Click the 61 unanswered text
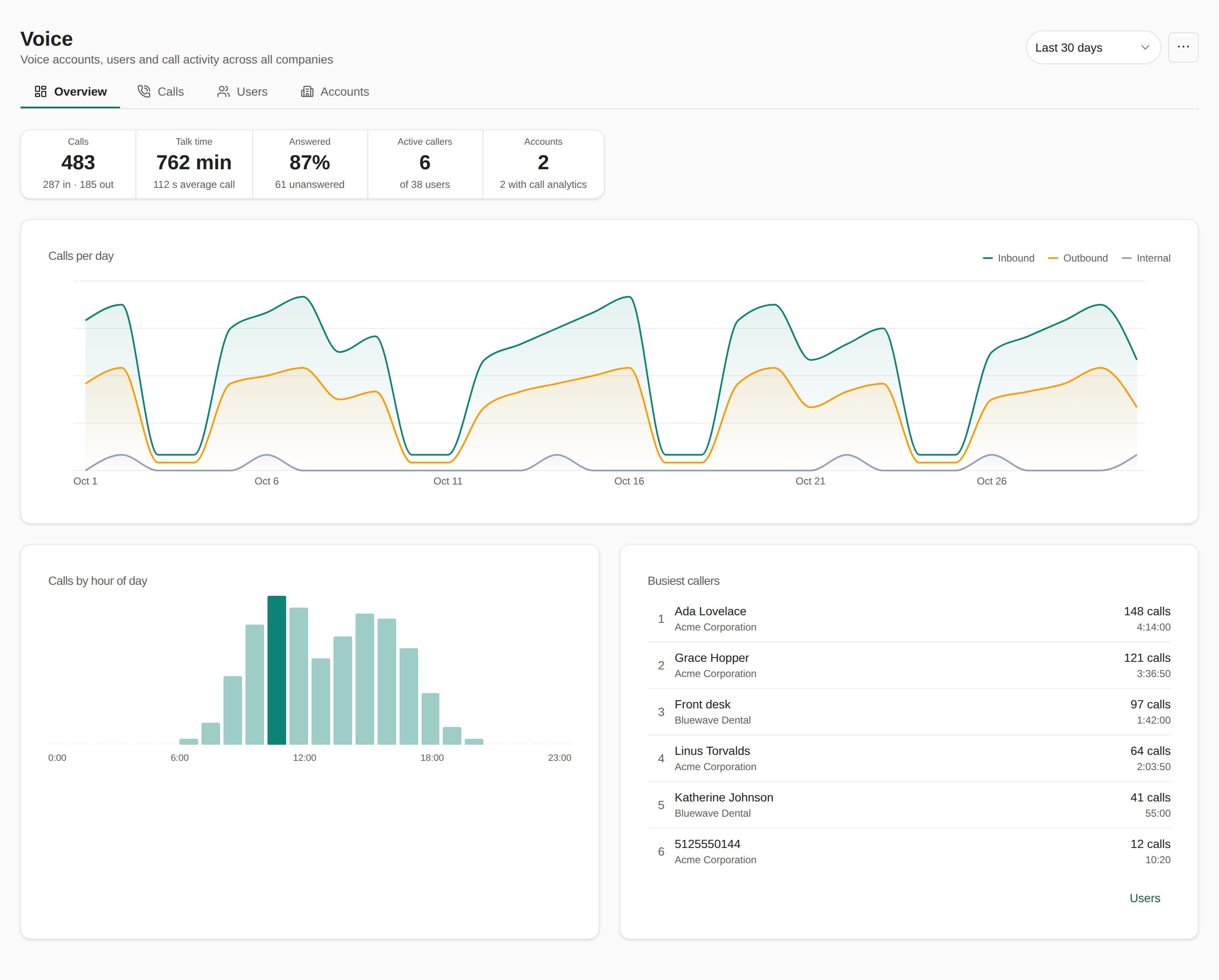Image resolution: width=1219 pixels, height=980 pixels. coord(310,184)
